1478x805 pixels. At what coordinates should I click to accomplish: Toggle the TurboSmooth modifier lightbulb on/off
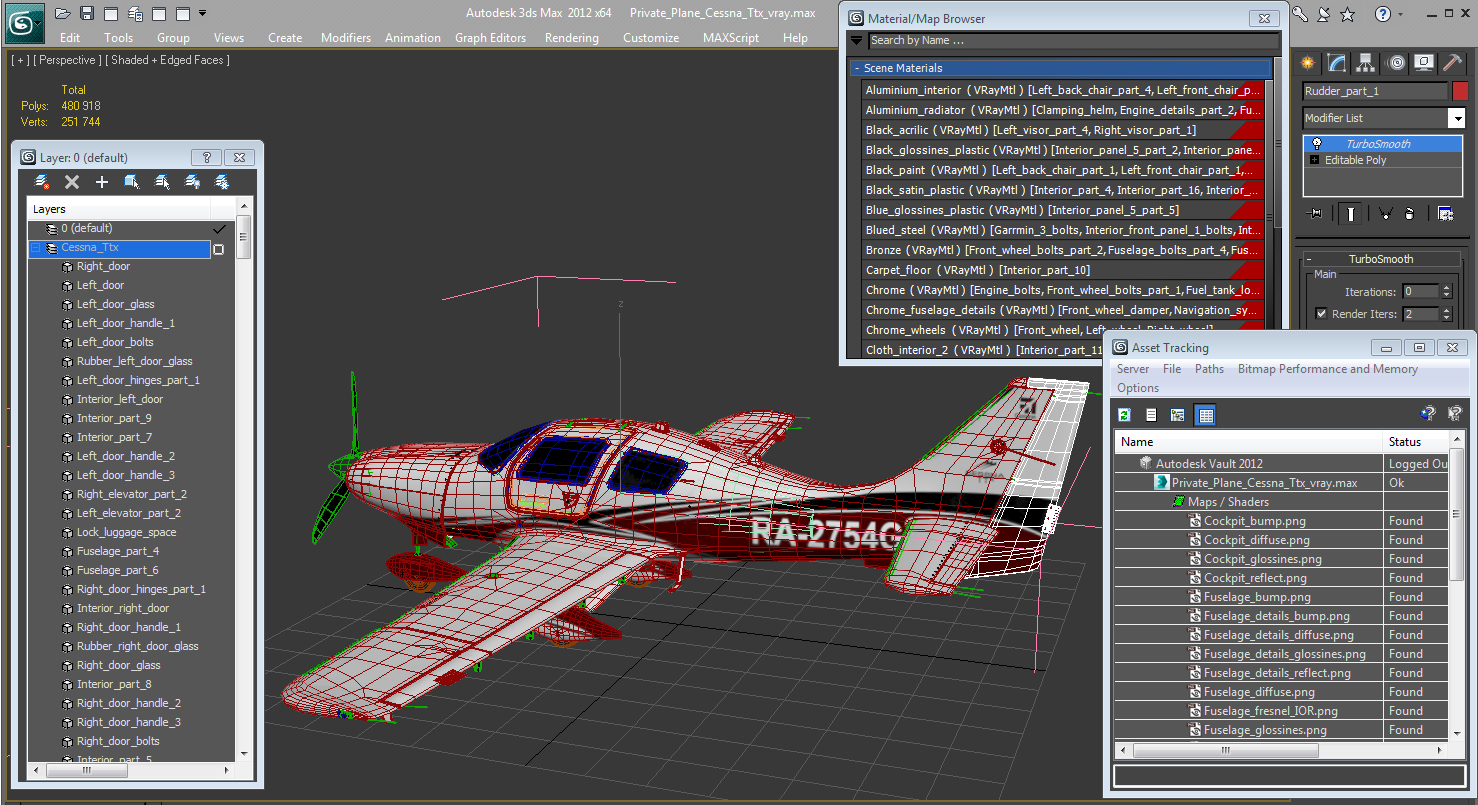1317,144
